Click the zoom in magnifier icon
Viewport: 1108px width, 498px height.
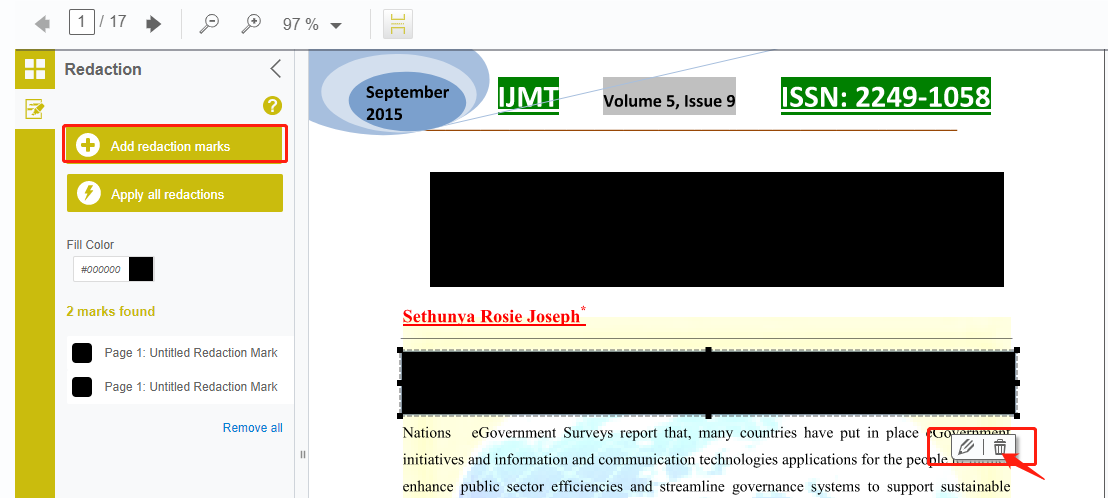tap(252, 24)
